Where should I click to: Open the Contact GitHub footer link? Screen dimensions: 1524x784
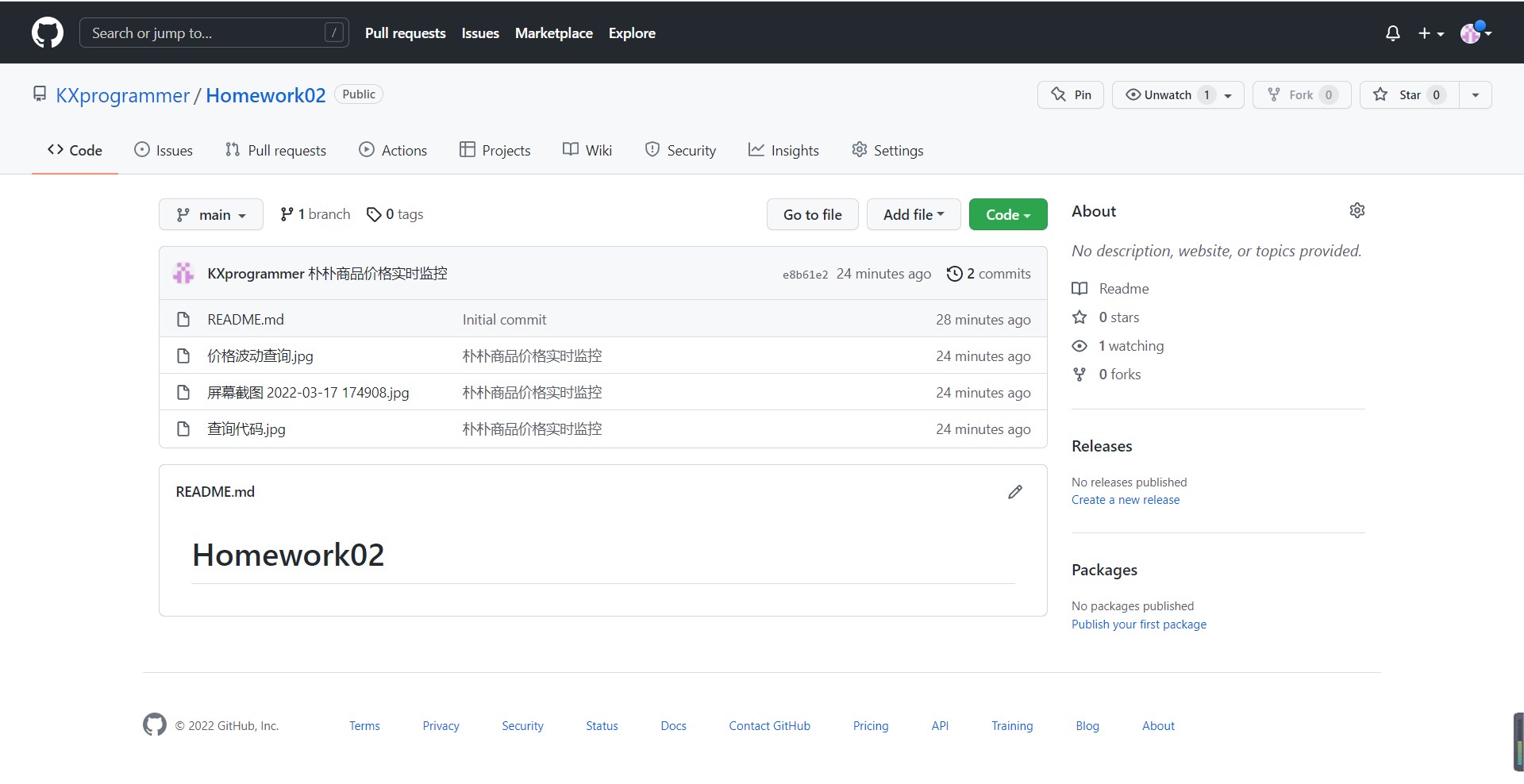[769, 726]
